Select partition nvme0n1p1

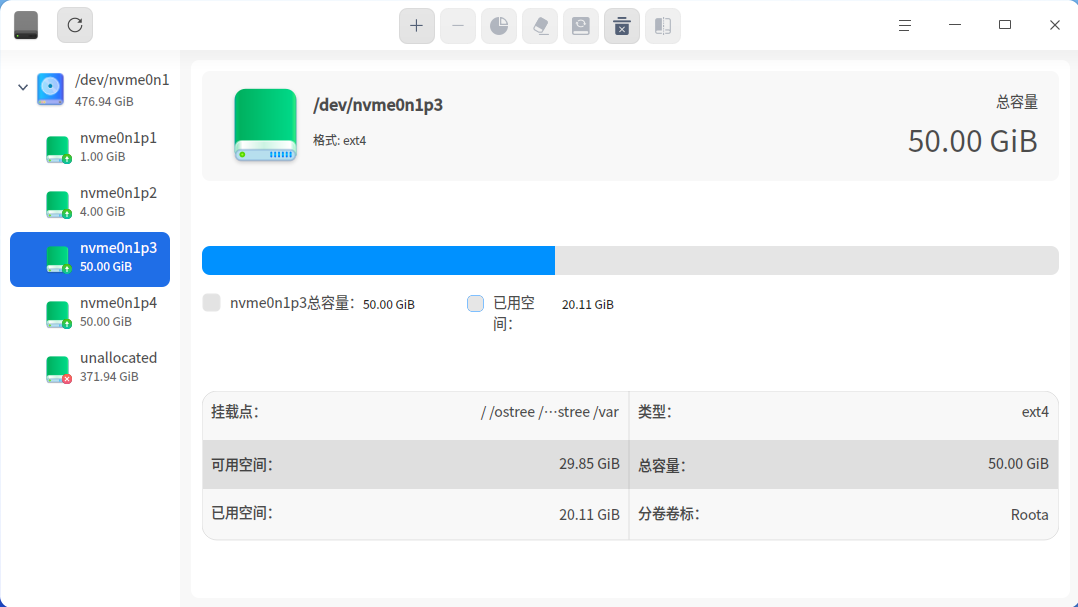[90, 147]
